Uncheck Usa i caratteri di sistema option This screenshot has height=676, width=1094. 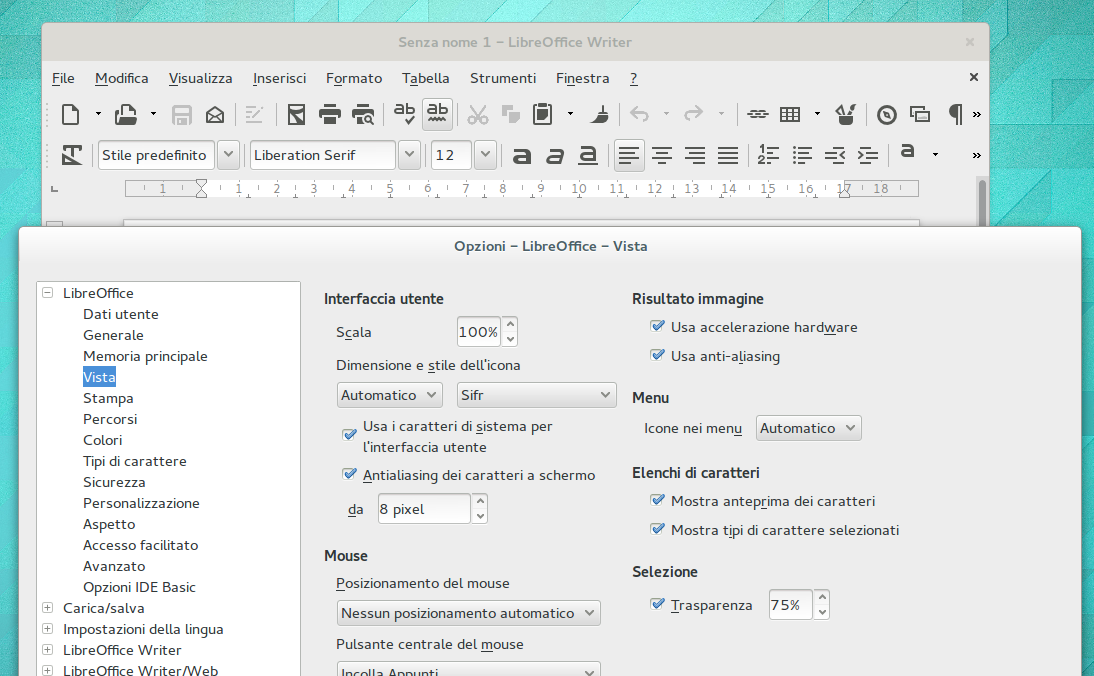350,435
